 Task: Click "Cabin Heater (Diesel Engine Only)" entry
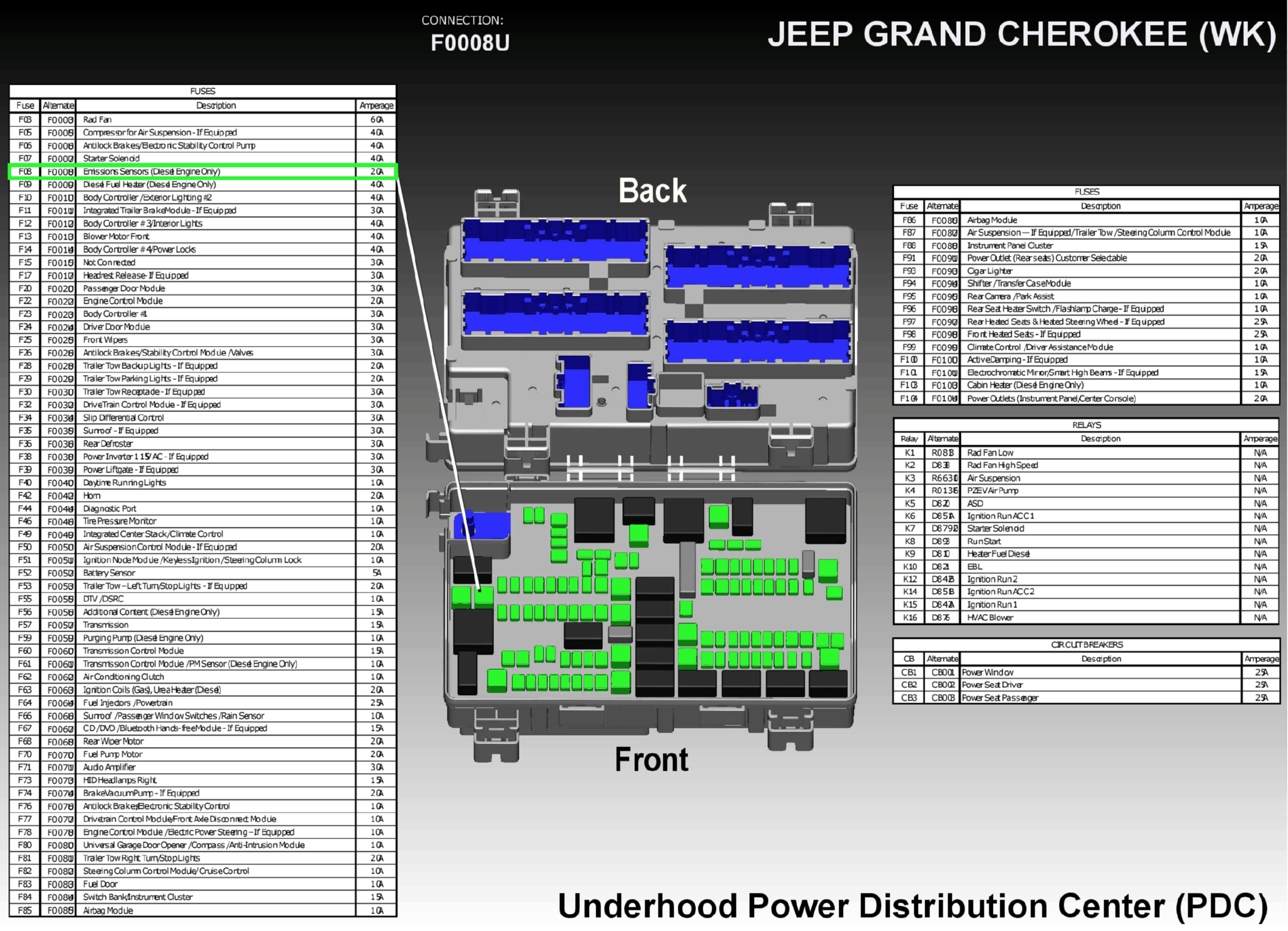pos(1026,385)
